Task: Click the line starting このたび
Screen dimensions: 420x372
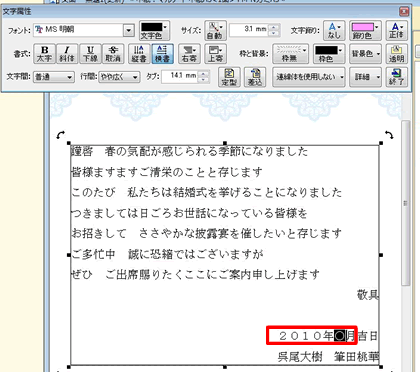Action: coord(207,193)
